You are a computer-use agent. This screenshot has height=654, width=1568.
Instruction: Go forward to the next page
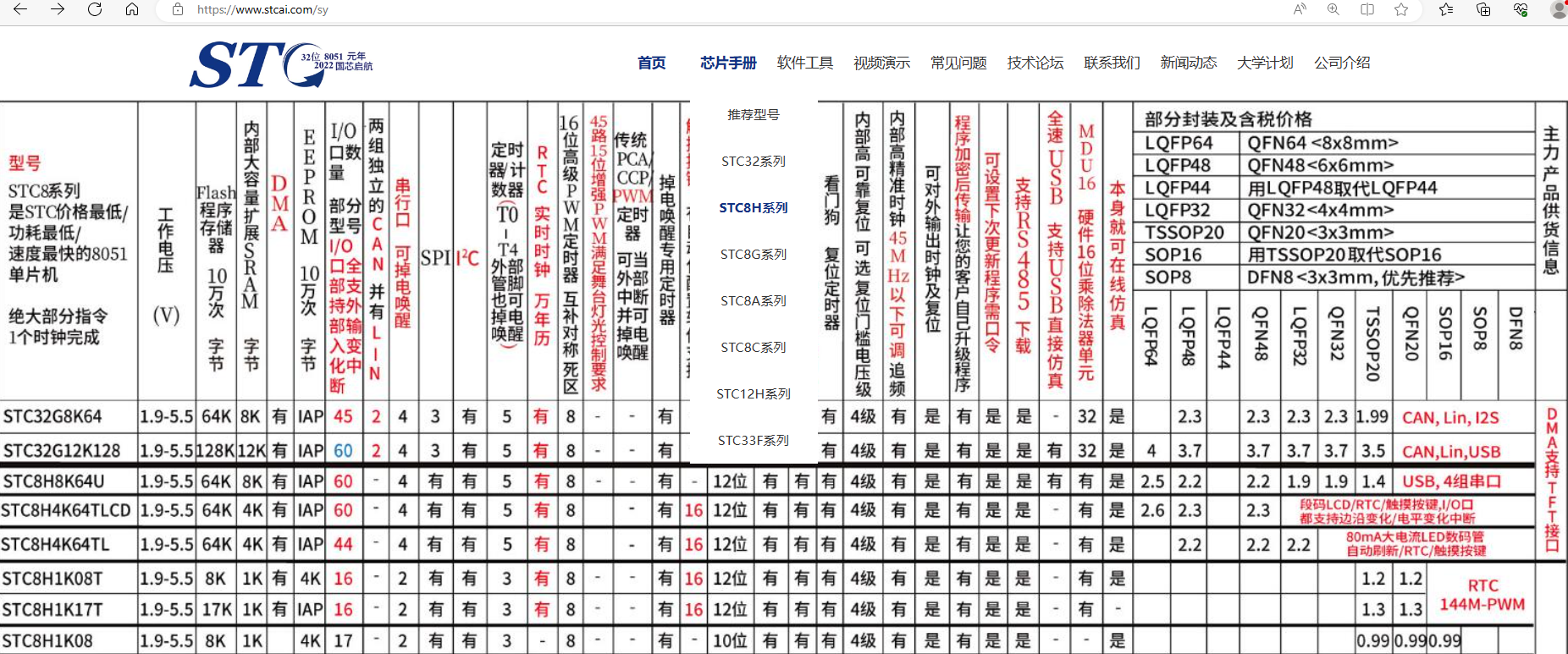[x=58, y=9]
